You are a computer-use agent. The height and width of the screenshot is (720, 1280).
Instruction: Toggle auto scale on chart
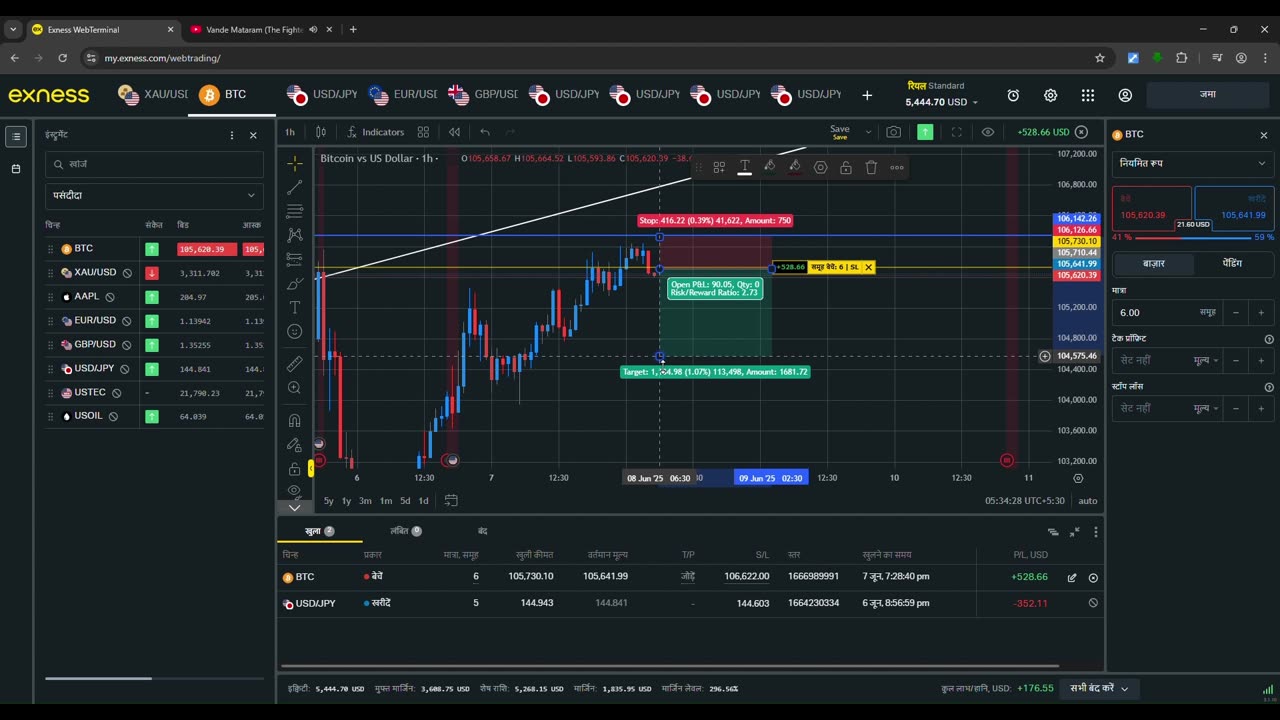click(1087, 501)
